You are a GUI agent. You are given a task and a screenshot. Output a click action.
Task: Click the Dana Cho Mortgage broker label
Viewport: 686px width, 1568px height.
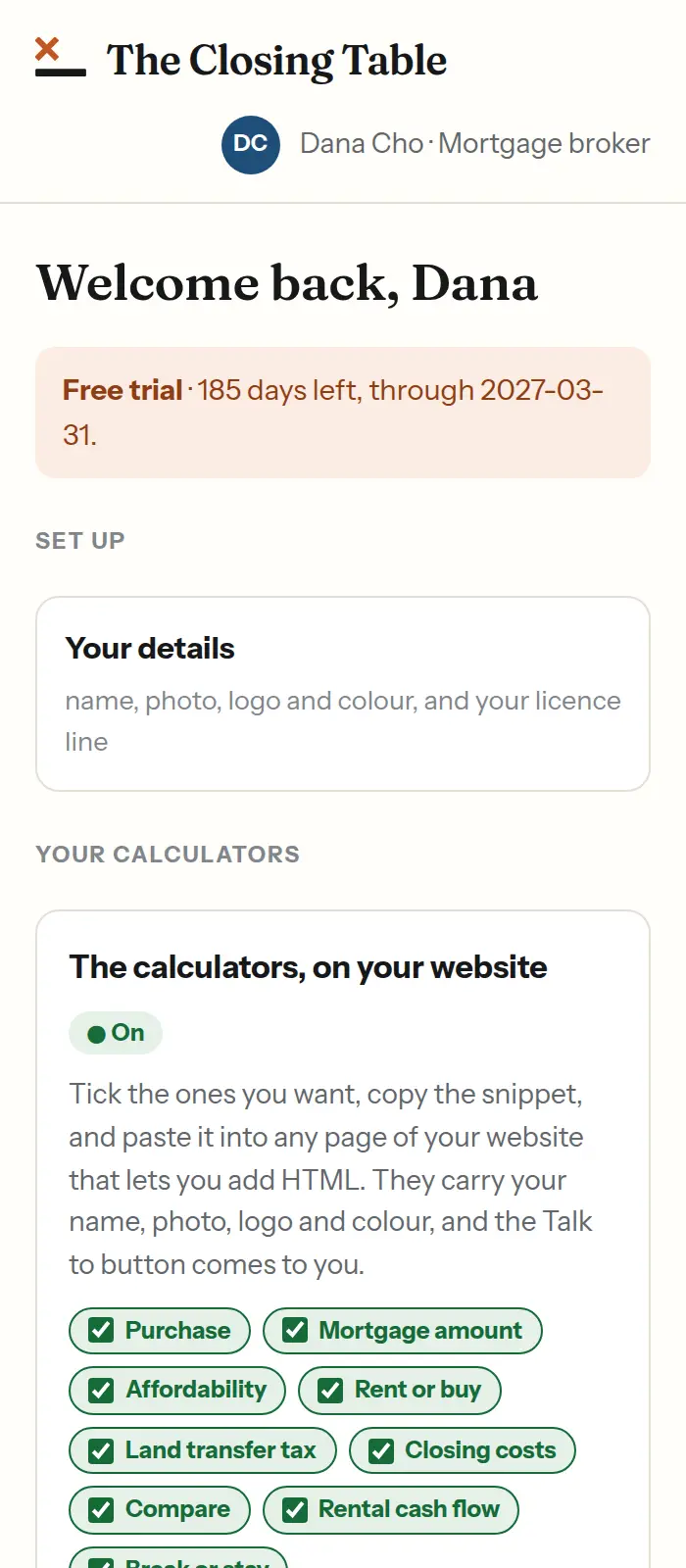pyautogui.click(x=475, y=144)
